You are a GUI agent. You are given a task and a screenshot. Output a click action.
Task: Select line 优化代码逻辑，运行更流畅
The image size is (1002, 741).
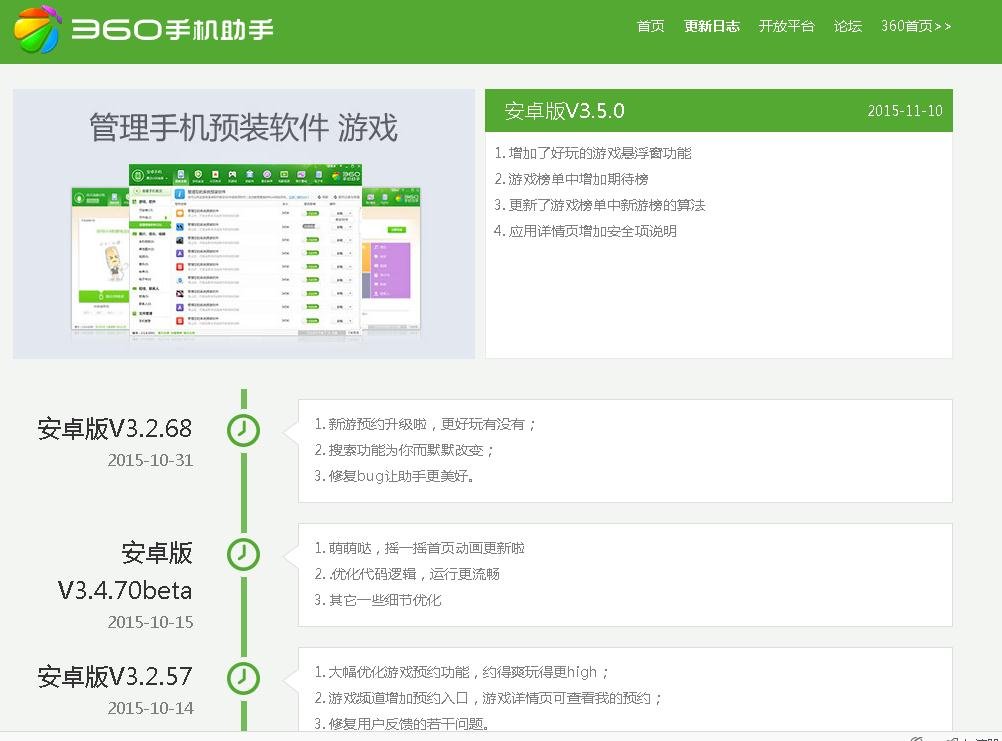[407, 574]
